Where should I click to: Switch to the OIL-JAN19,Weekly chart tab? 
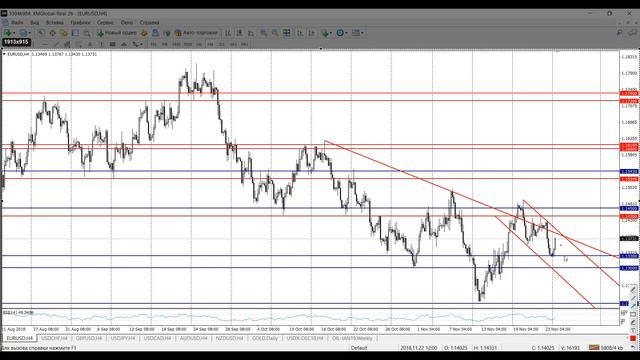pos(352,338)
